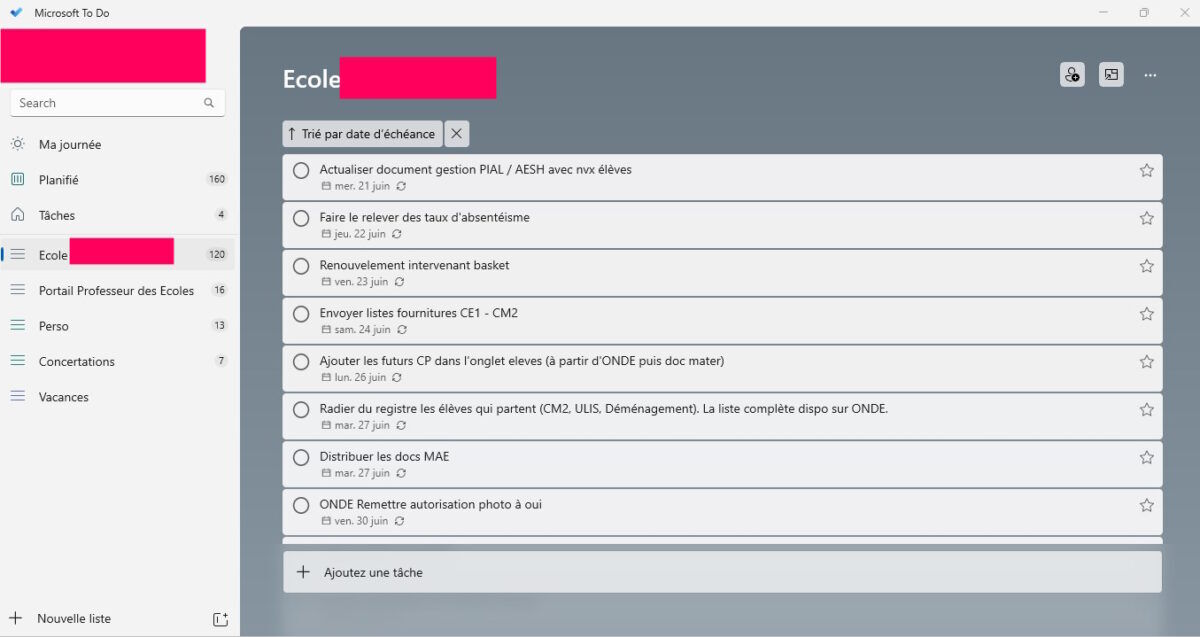This screenshot has width=1200, height=637.
Task: Check off Envoyer listes fournitures CE1 - CM2
Action: click(301, 314)
